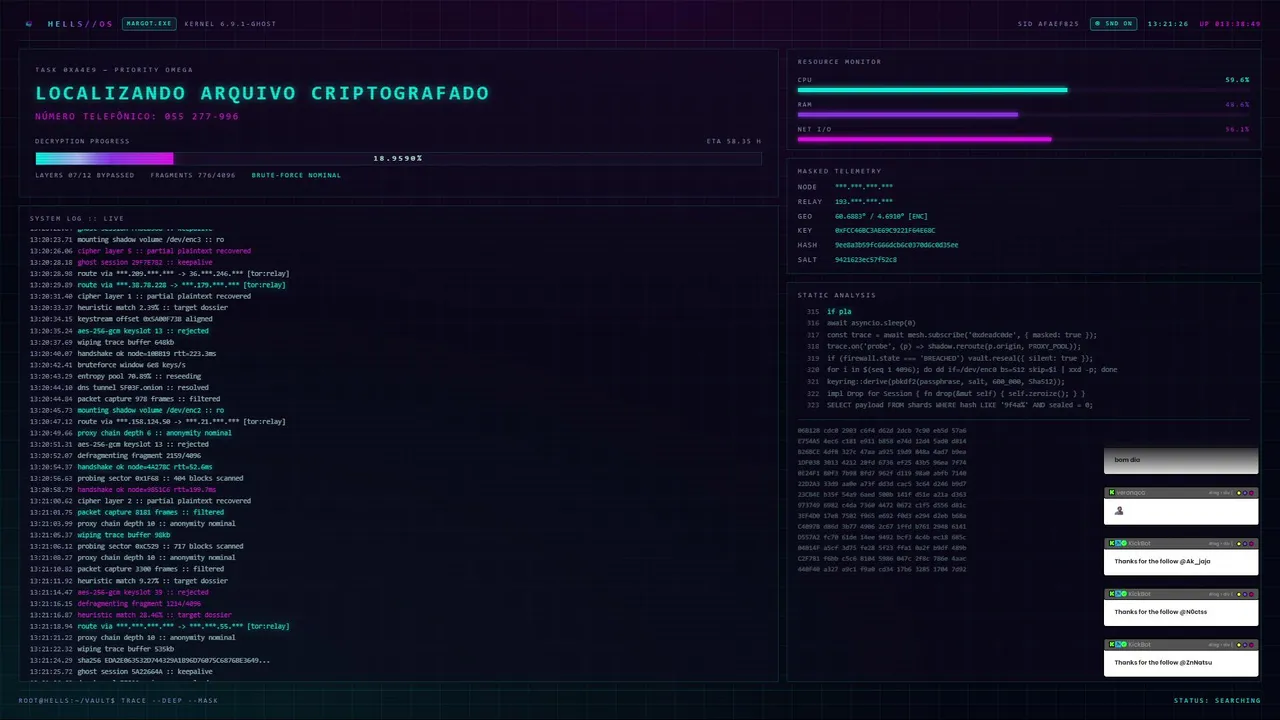
Task: Click the yellow dot on the @ZnNatsu card
Action: click(1239, 645)
